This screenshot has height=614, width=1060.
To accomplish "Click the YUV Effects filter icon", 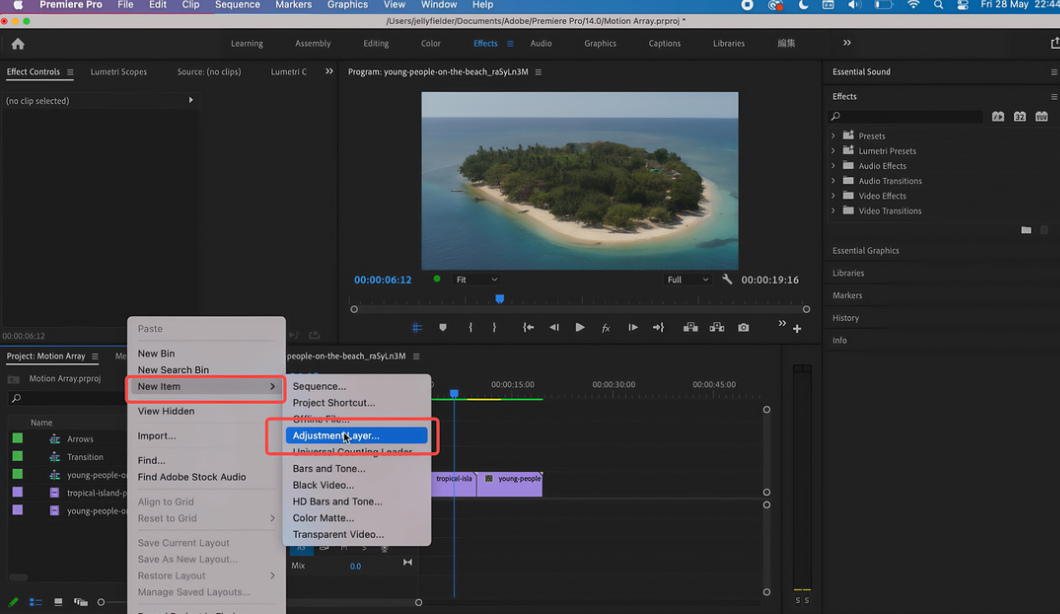I will pyautogui.click(x=1041, y=117).
